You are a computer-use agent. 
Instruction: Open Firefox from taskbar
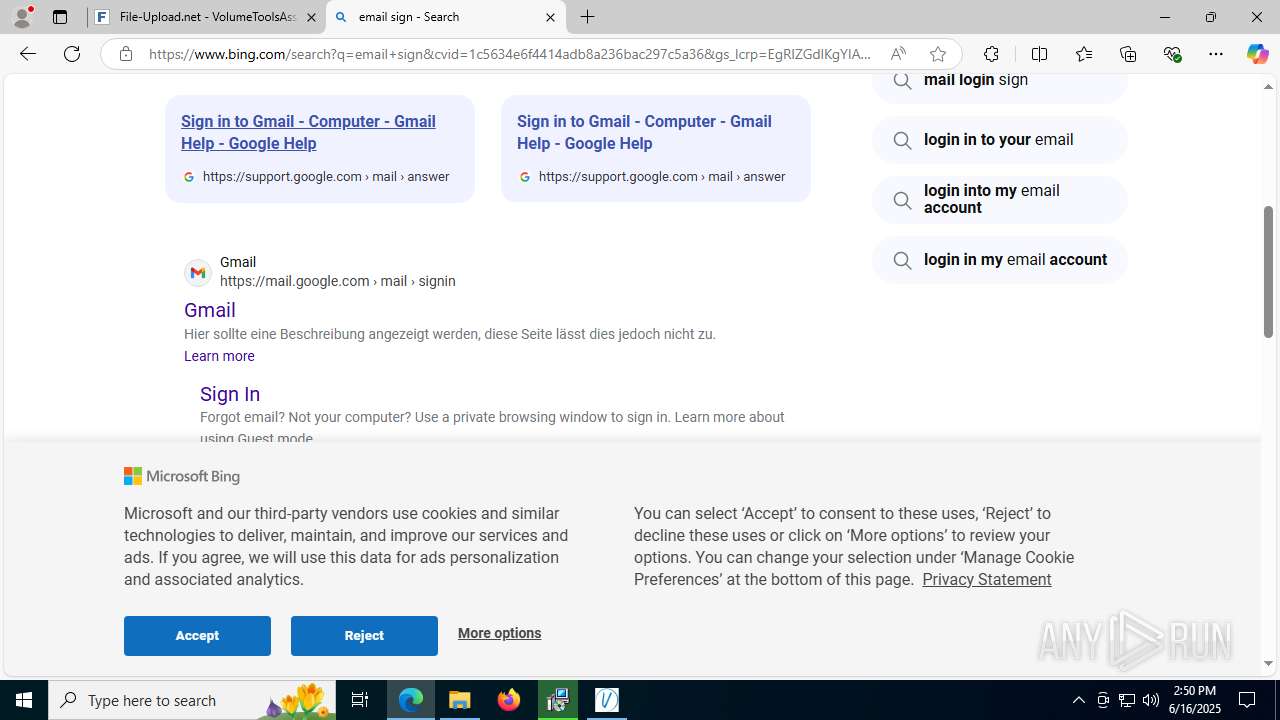tap(509, 700)
